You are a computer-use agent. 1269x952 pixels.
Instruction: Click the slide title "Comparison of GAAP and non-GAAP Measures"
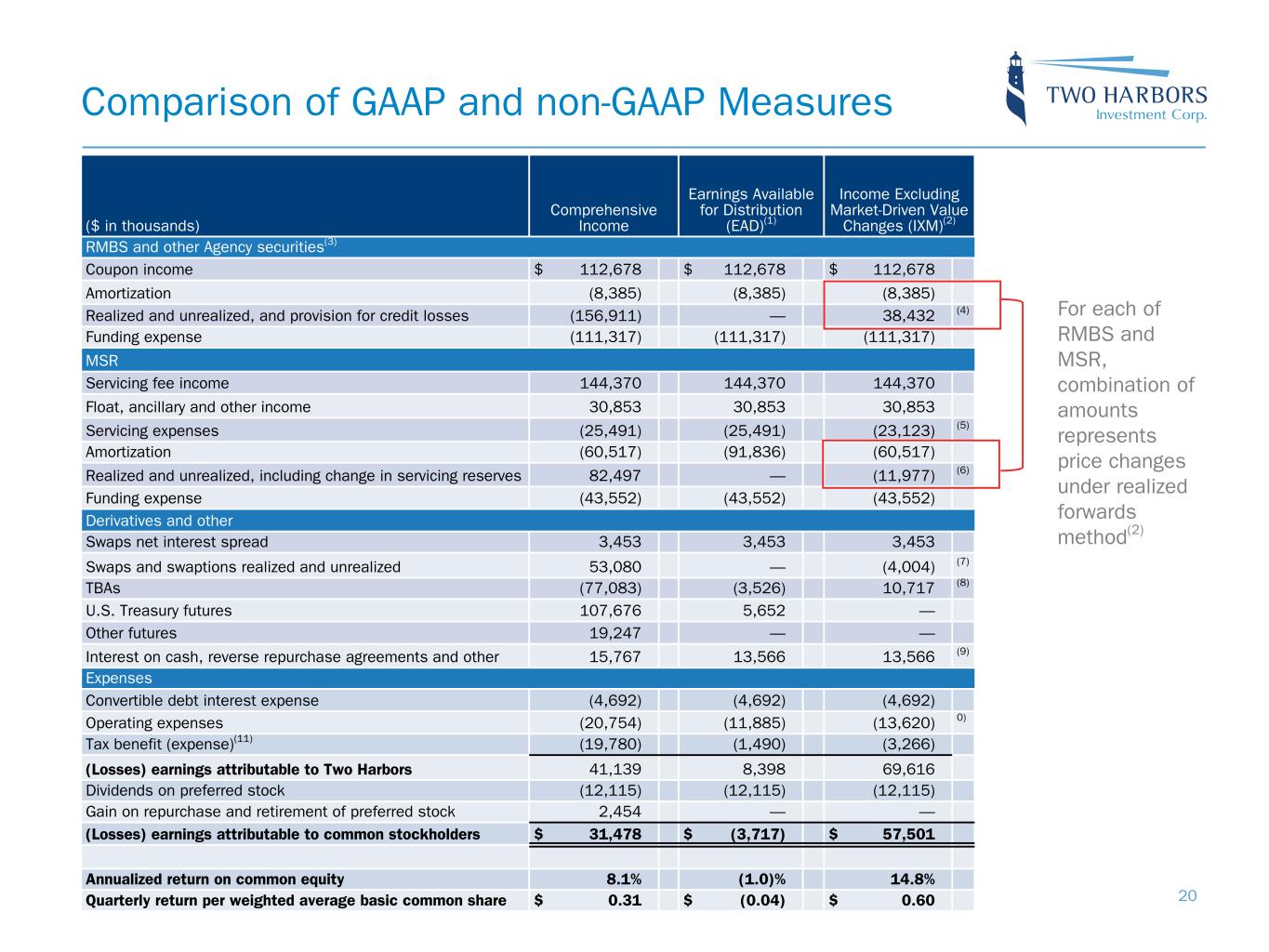[486, 102]
